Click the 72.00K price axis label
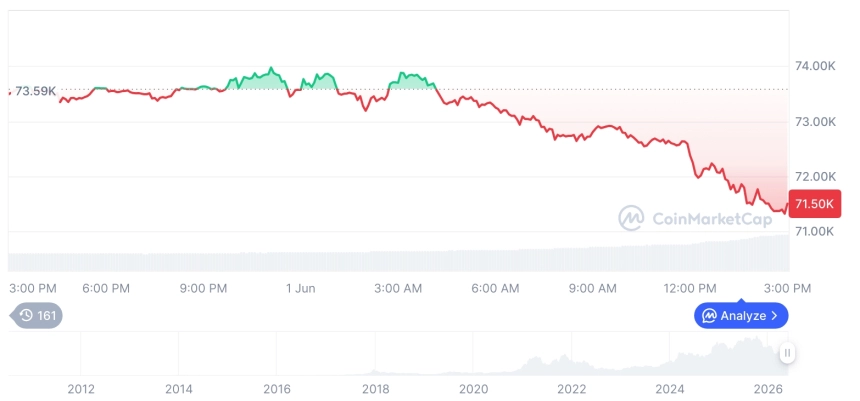This screenshot has height=401, width=860. click(816, 177)
